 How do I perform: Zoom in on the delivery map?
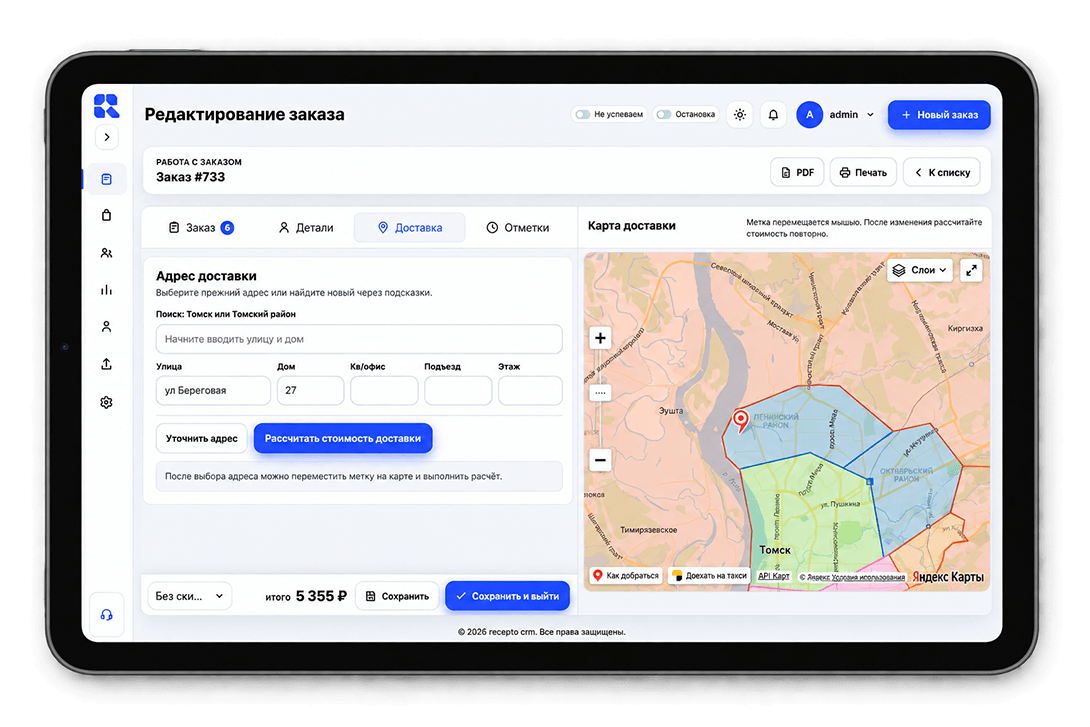coord(600,338)
